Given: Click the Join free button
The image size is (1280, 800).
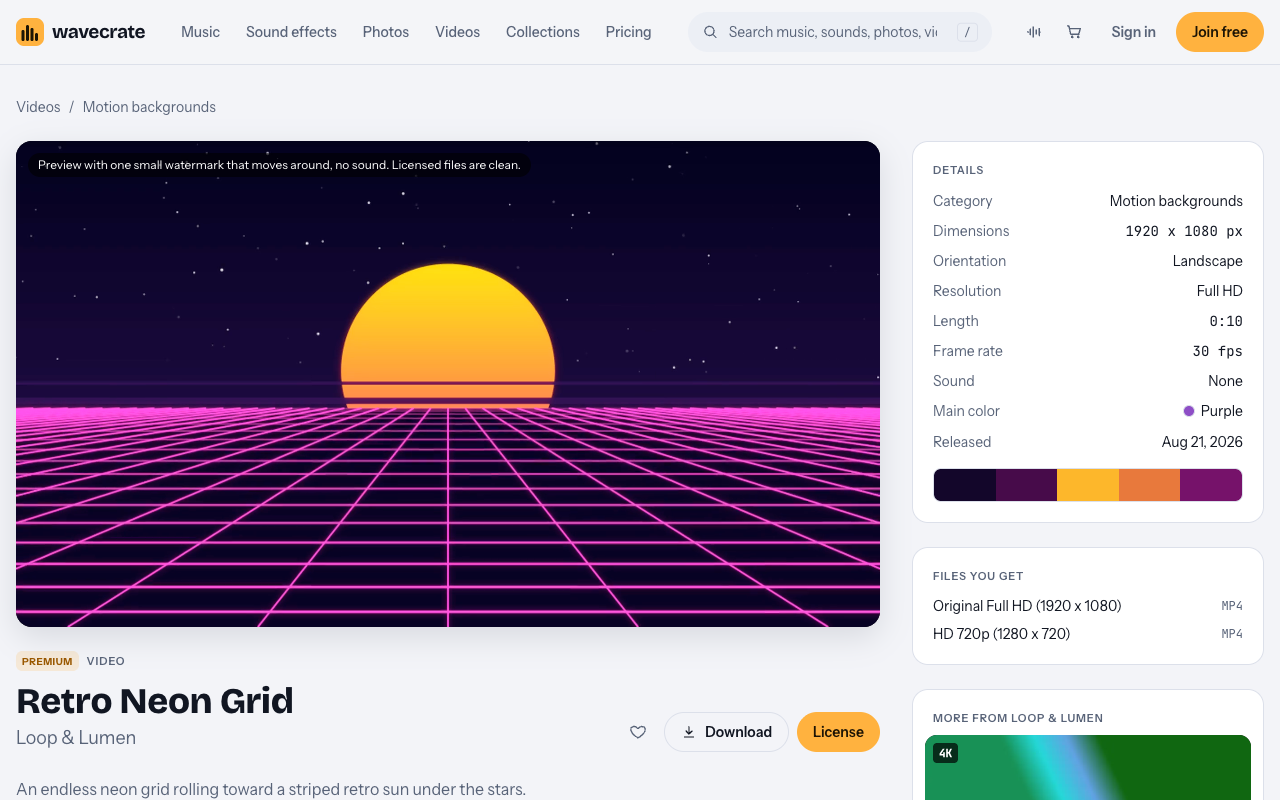Looking at the screenshot, I should (x=1220, y=32).
